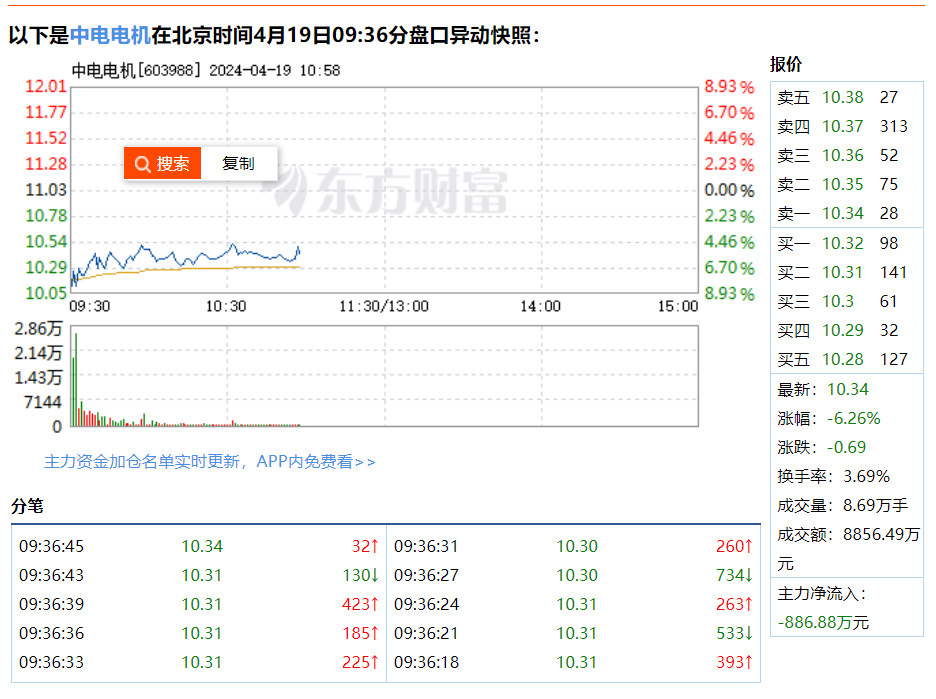Click the 0.00% percent axis label
This screenshot has height=699, width=936.
(729, 190)
